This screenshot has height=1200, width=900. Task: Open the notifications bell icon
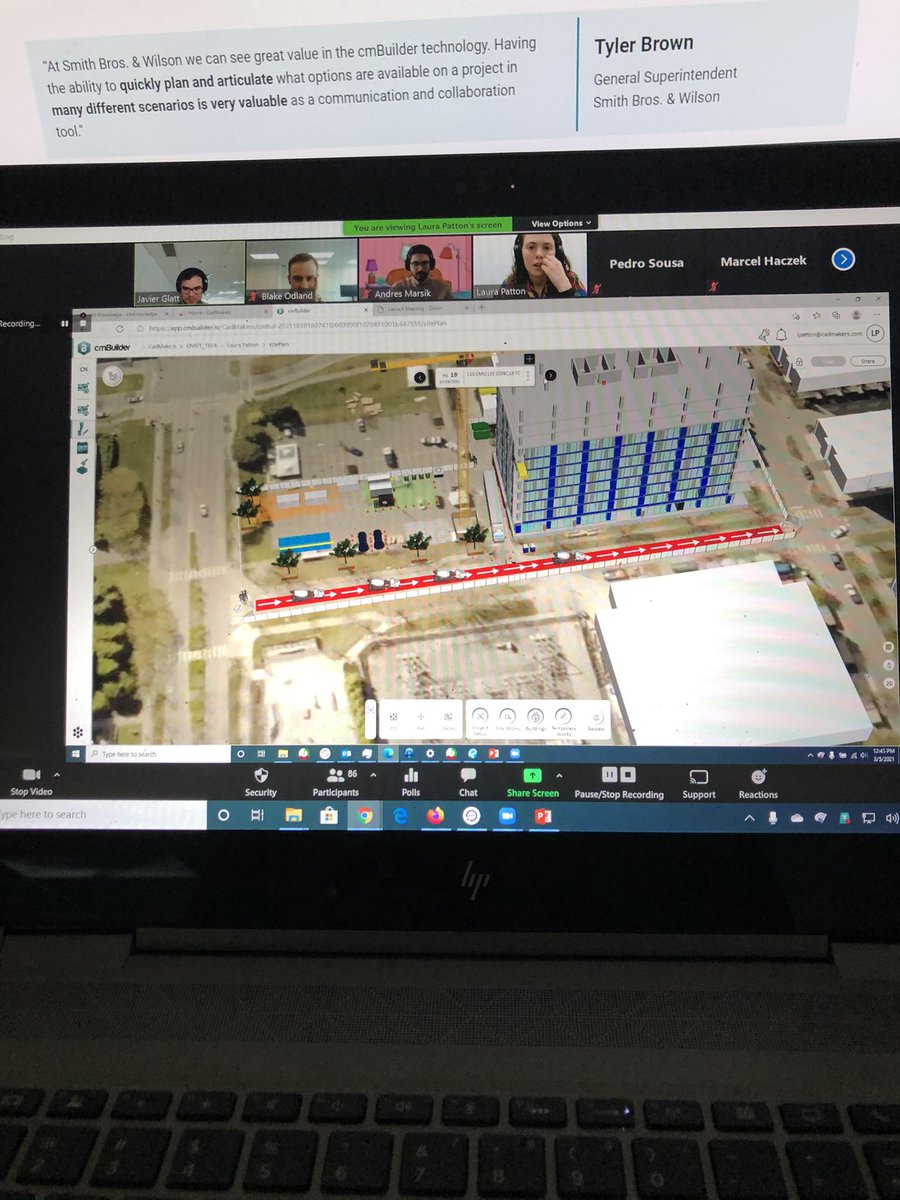click(x=780, y=336)
